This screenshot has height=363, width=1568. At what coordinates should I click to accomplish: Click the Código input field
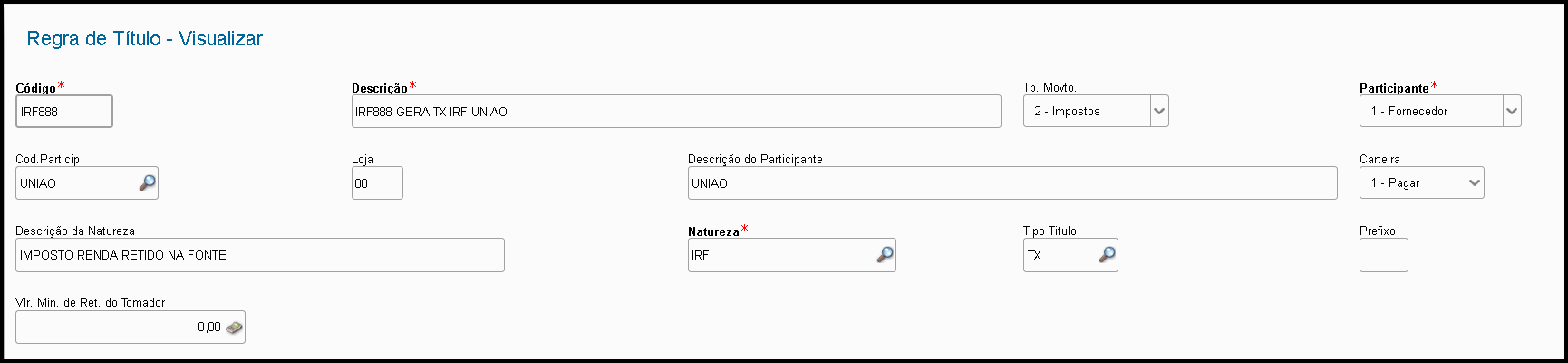pos(63,112)
